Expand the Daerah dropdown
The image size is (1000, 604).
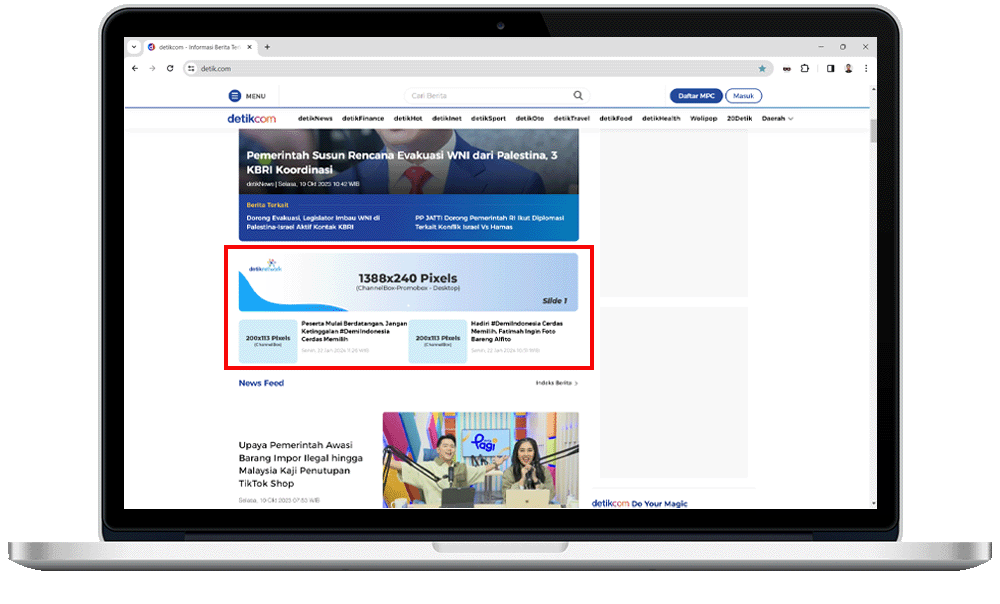[x=778, y=118]
